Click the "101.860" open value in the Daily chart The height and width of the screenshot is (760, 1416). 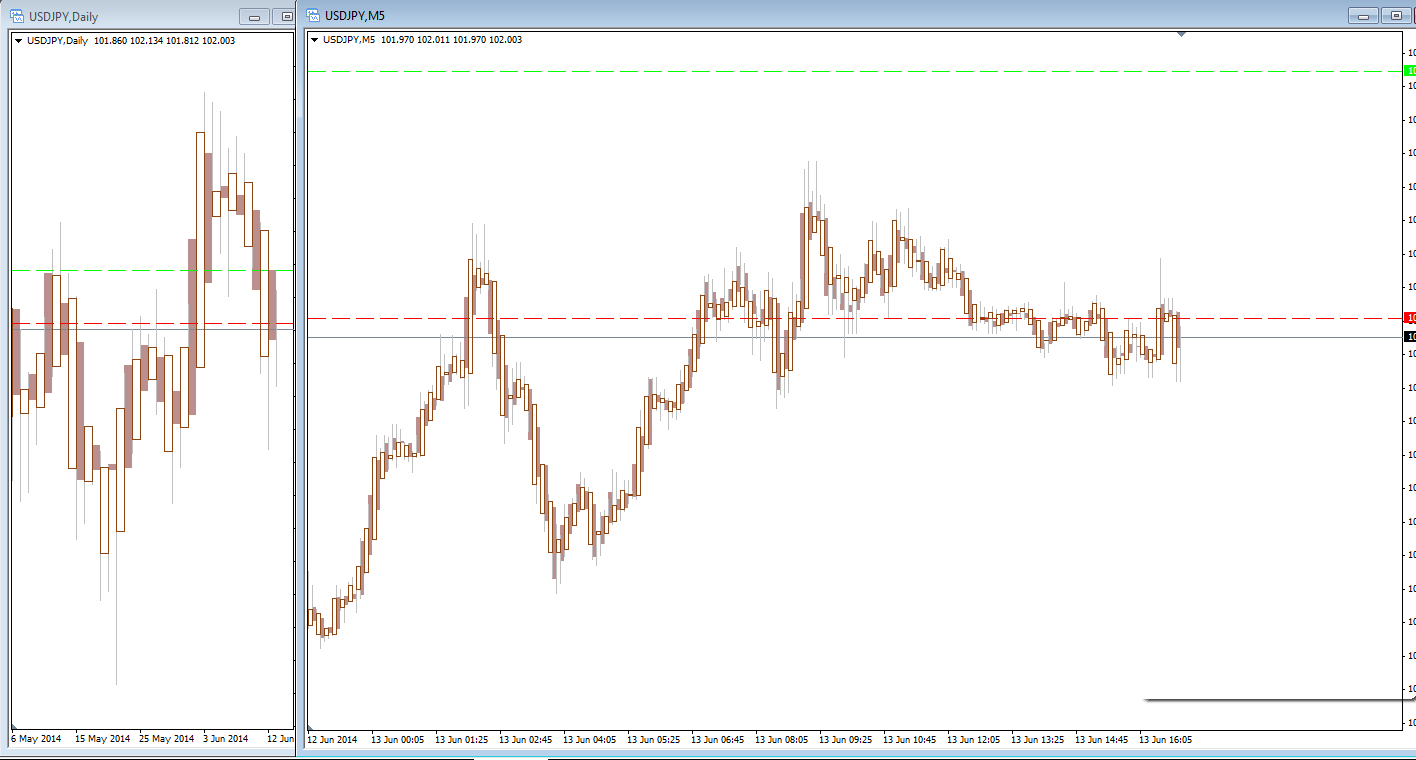pos(111,41)
